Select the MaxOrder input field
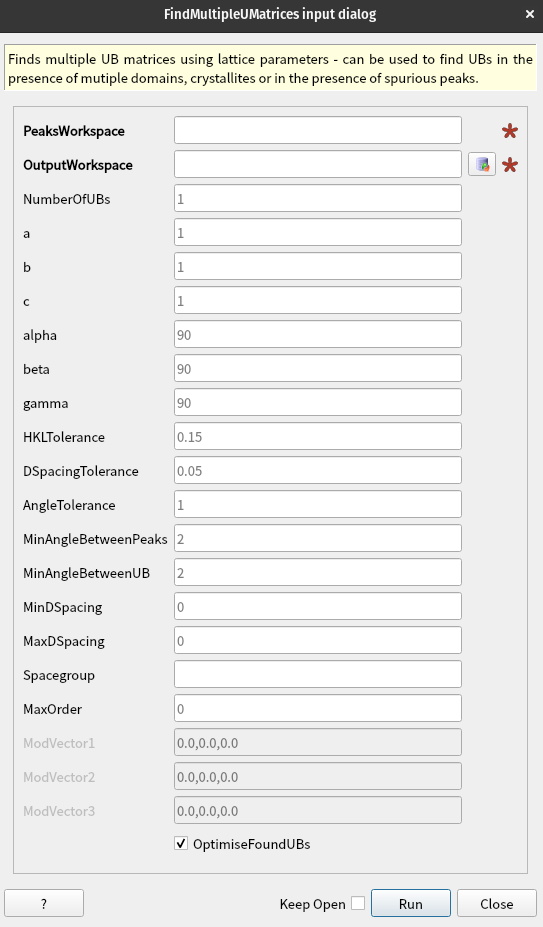Screen dimensions: 543x927 318,708
